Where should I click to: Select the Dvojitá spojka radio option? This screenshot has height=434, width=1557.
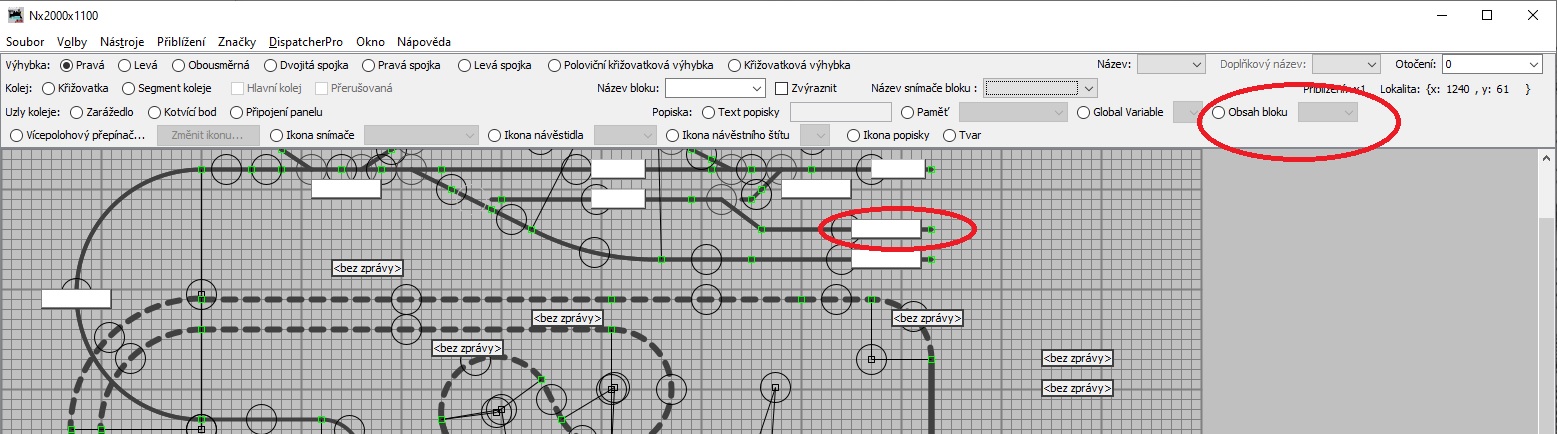click(271, 65)
